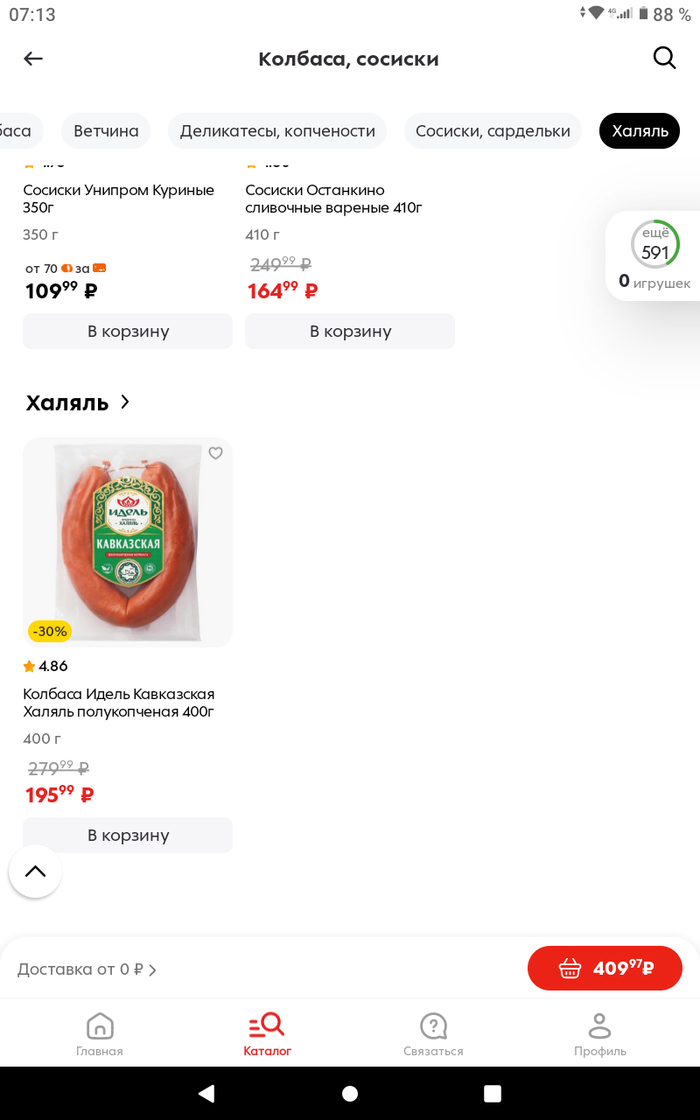Add Сосиски Унипром Куриные to cart
Screen dimensions: 700x1120
(x=128, y=331)
